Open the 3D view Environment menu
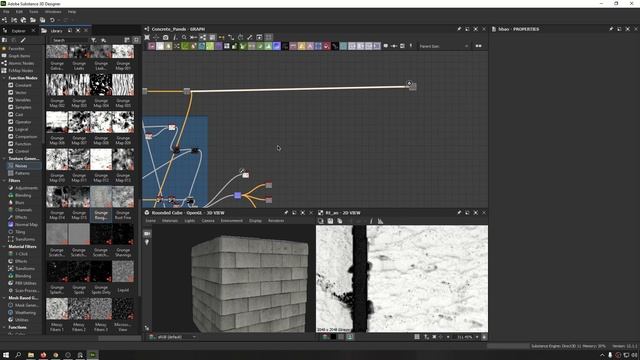The image size is (640, 360). [231, 221]
